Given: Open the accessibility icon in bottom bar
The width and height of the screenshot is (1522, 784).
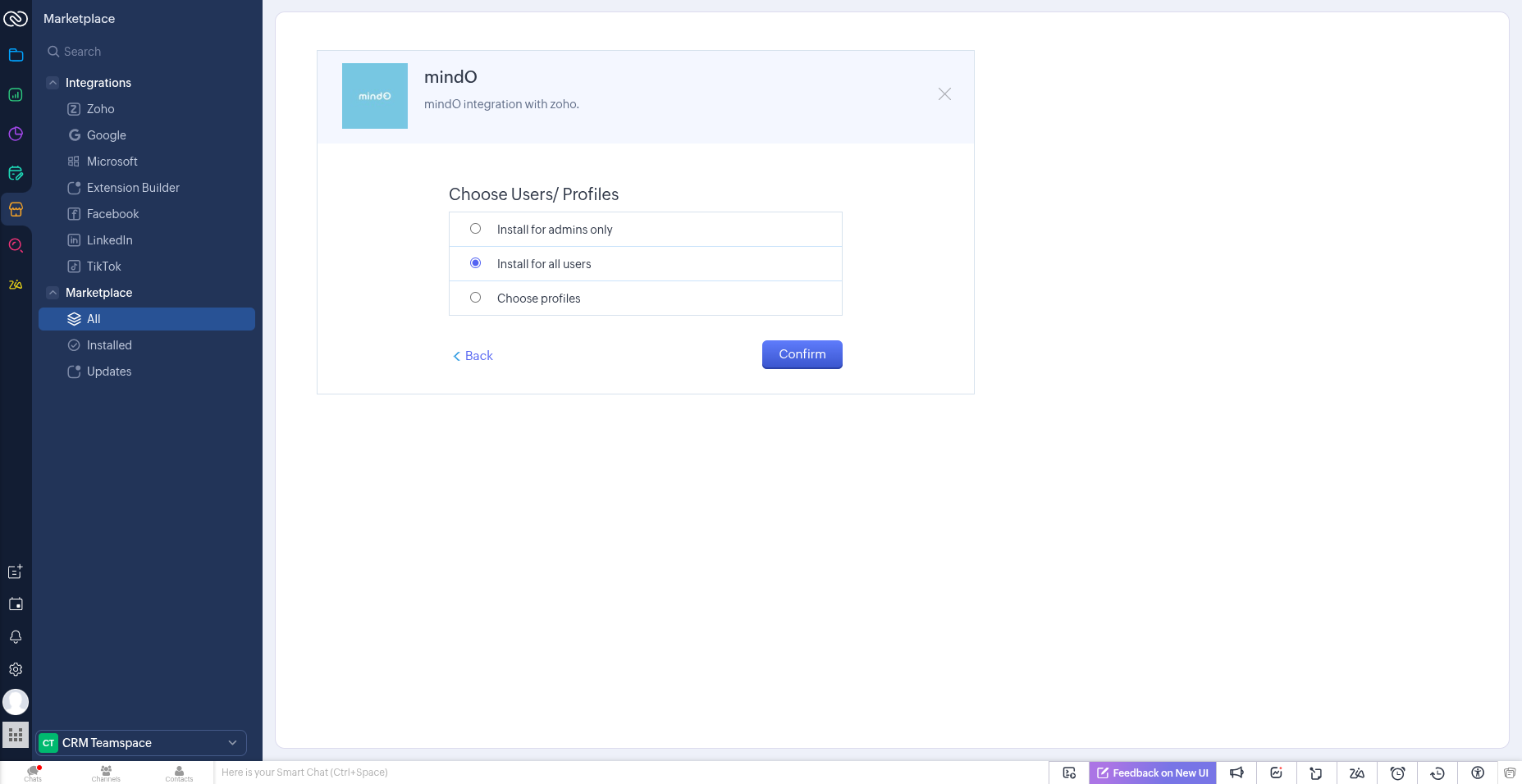Looking at the screenshot, I should (1478, 773).
